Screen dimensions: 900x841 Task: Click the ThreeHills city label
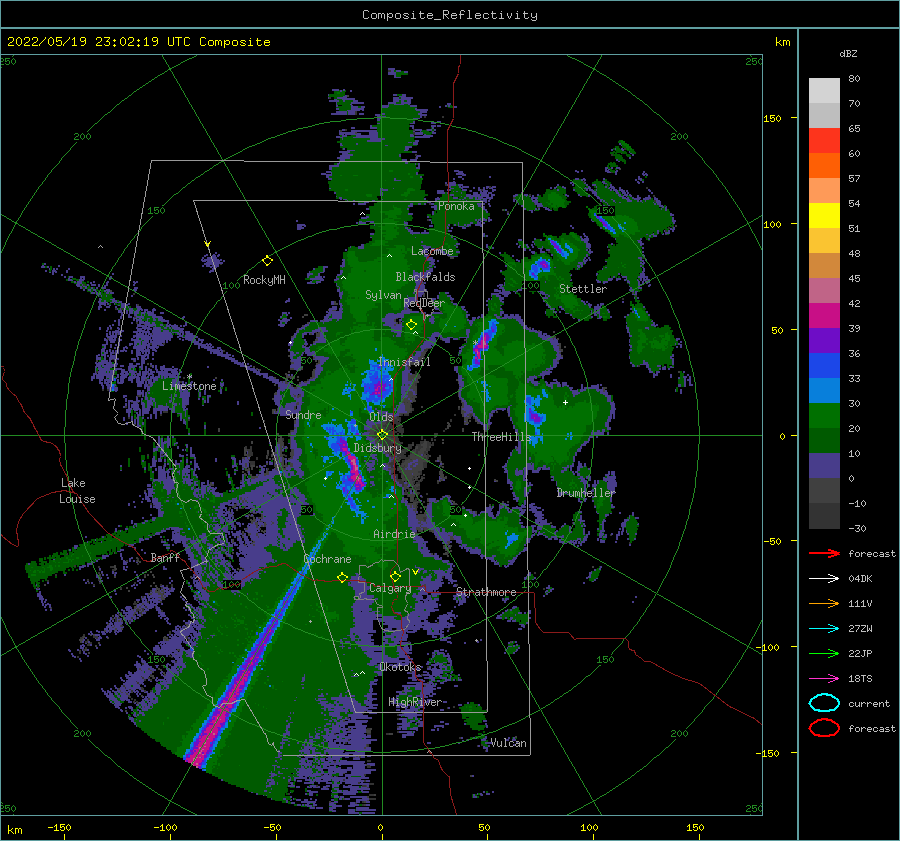pyautogui.click(x=502, y=437)
